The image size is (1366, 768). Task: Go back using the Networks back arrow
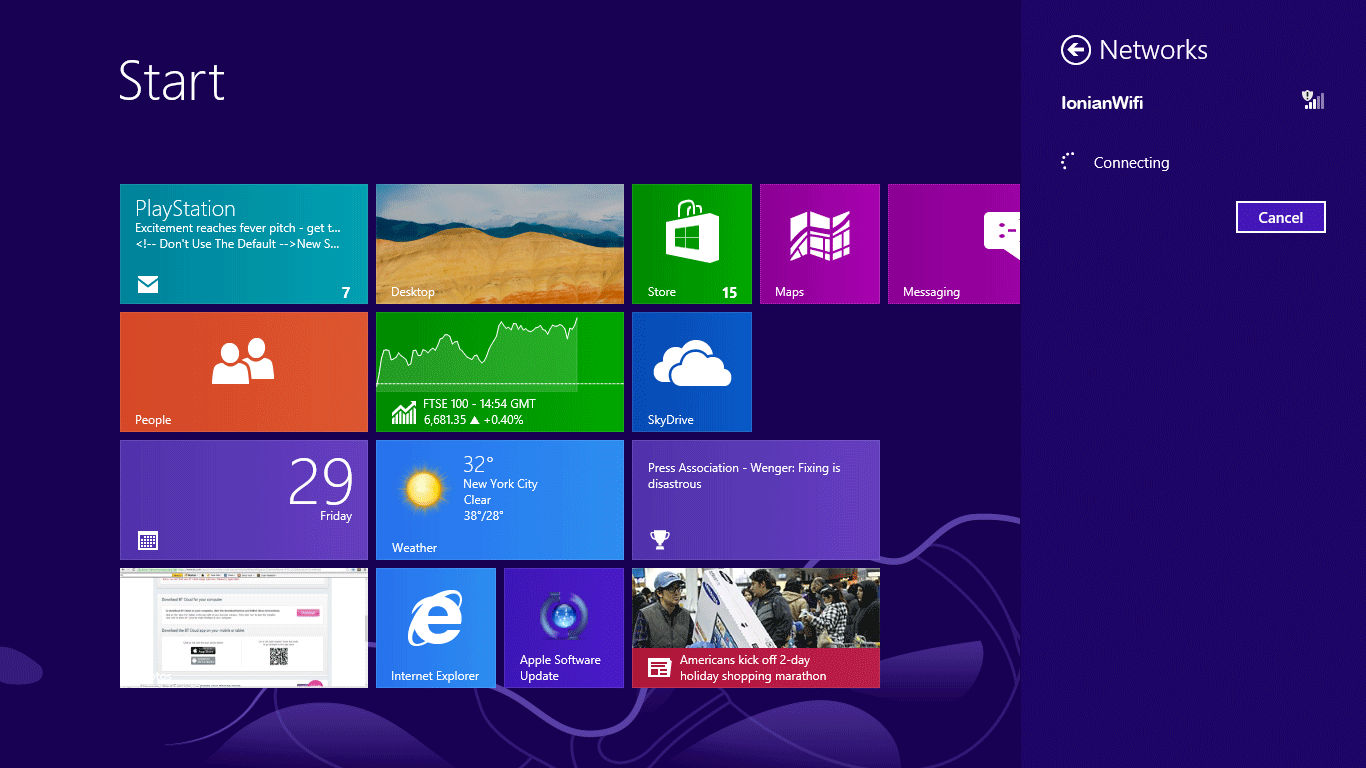1076,50
